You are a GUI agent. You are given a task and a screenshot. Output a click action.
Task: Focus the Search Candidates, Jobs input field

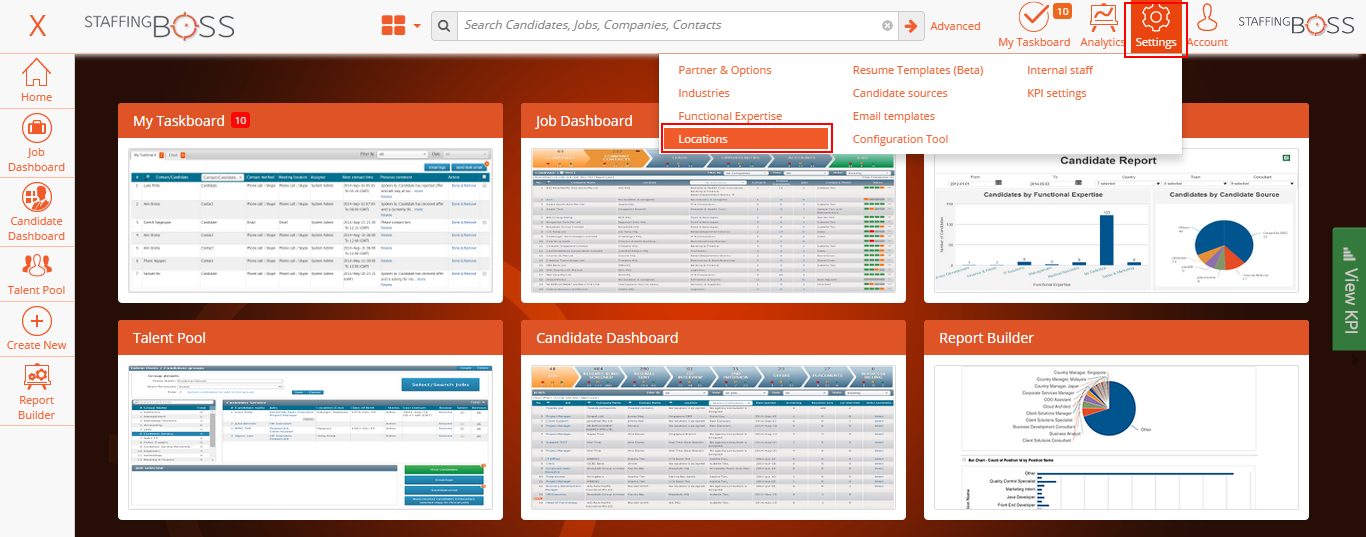(x=667, y=26)
